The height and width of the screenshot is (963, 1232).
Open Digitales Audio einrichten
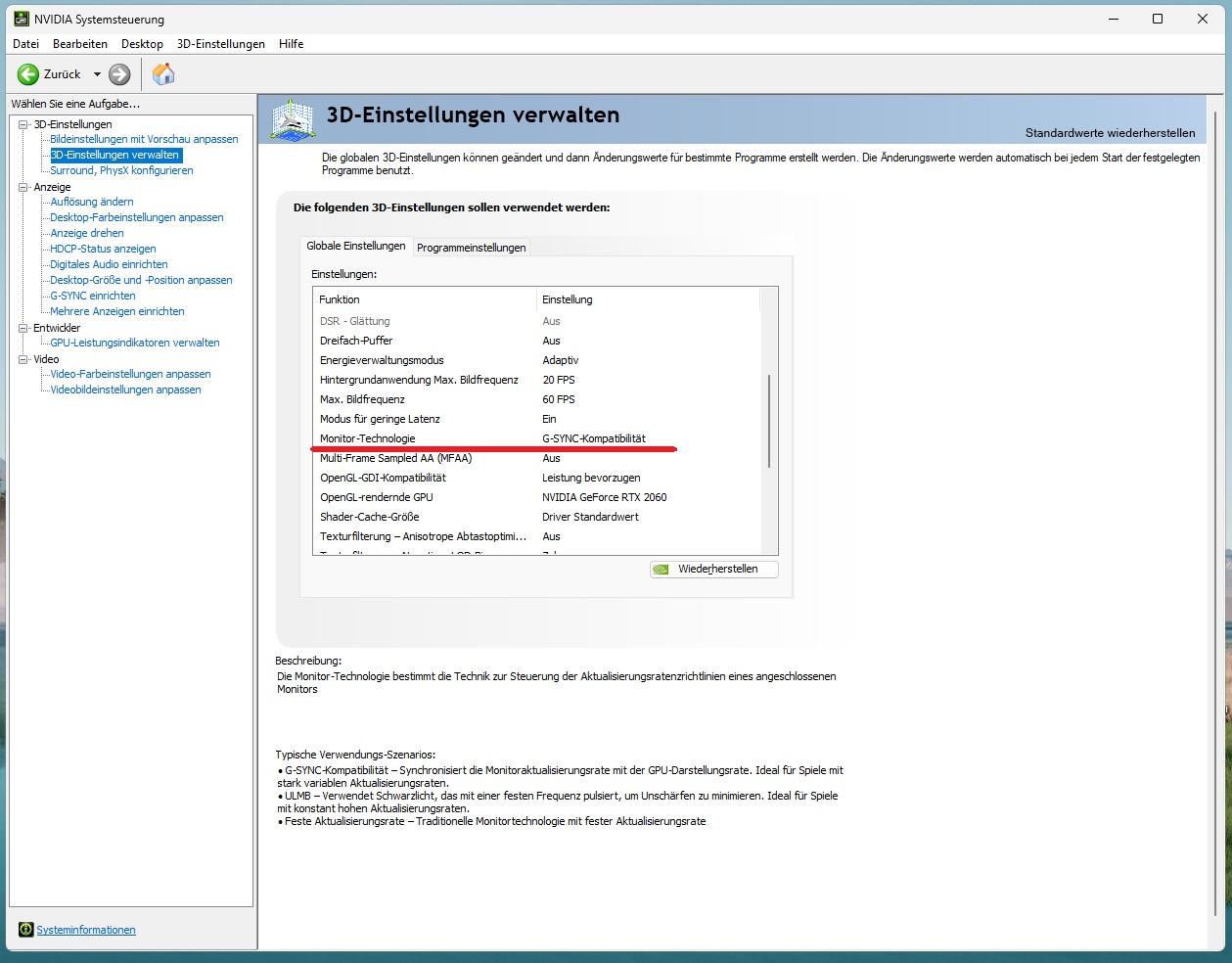(x=109, y=264)
